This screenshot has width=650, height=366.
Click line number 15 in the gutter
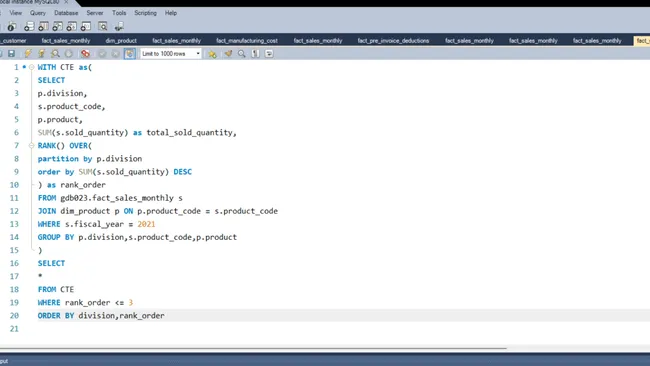14,250
